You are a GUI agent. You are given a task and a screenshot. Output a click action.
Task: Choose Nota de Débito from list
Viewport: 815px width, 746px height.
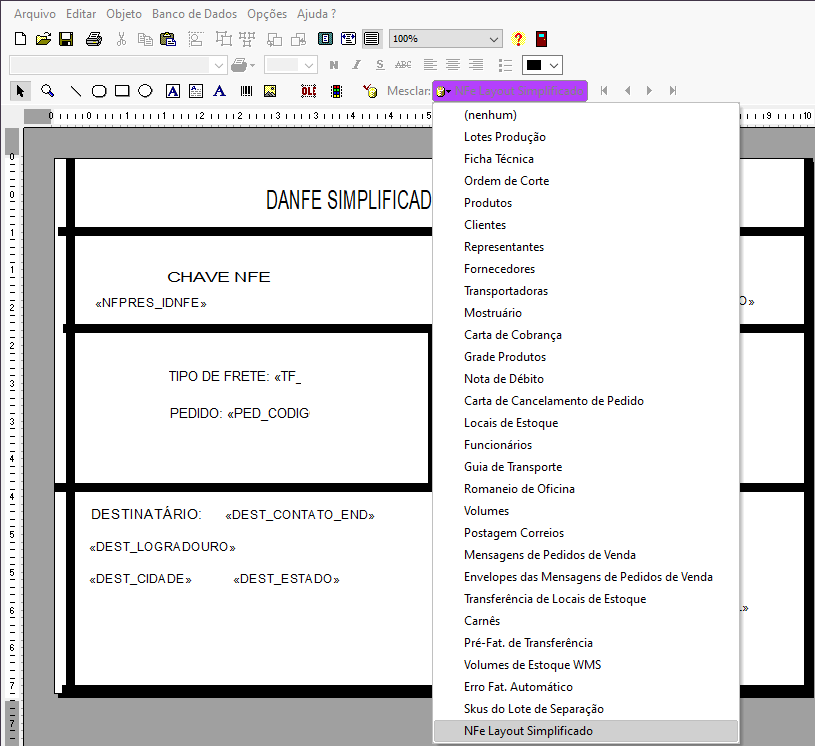tap(504, 379)
